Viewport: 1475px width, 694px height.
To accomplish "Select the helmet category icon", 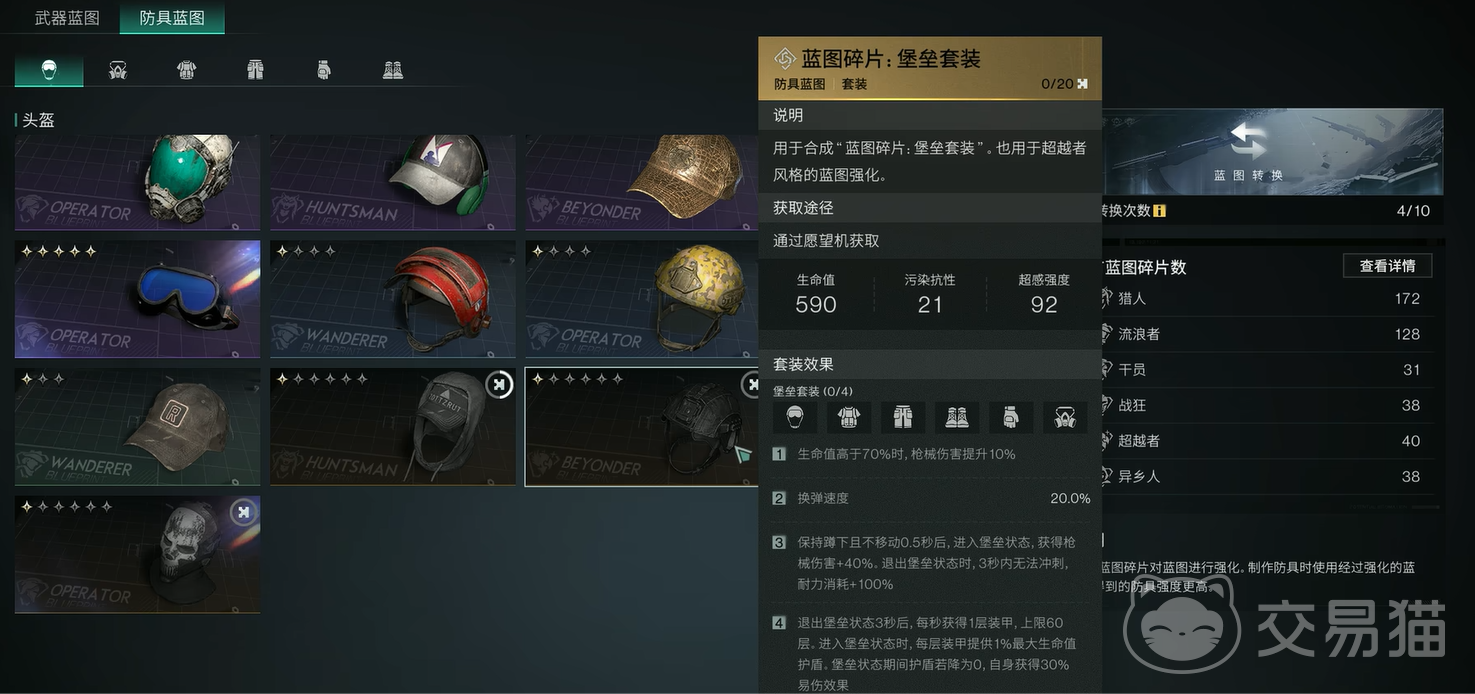I will (x=49, y=69).
